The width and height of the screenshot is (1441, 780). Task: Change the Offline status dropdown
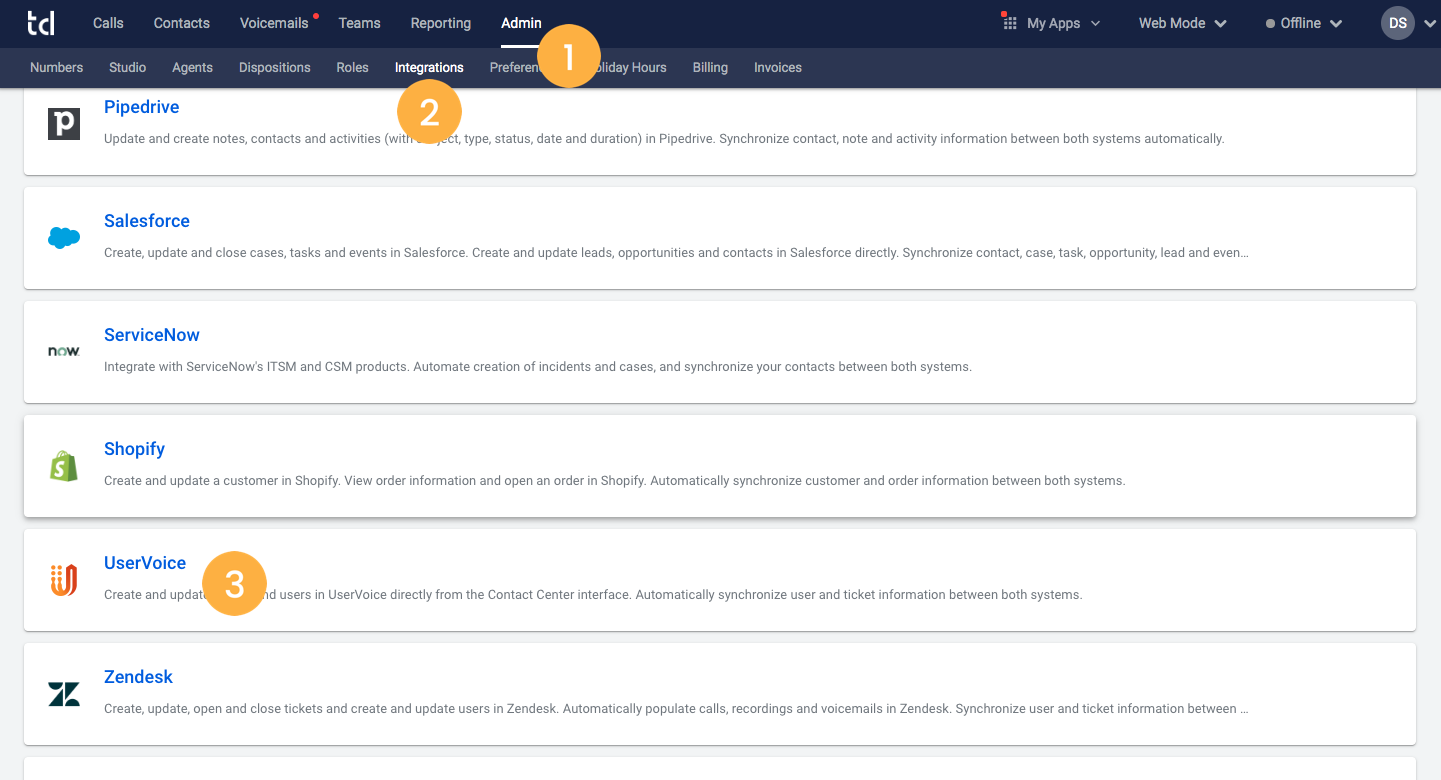click(x=1304, y=23)
